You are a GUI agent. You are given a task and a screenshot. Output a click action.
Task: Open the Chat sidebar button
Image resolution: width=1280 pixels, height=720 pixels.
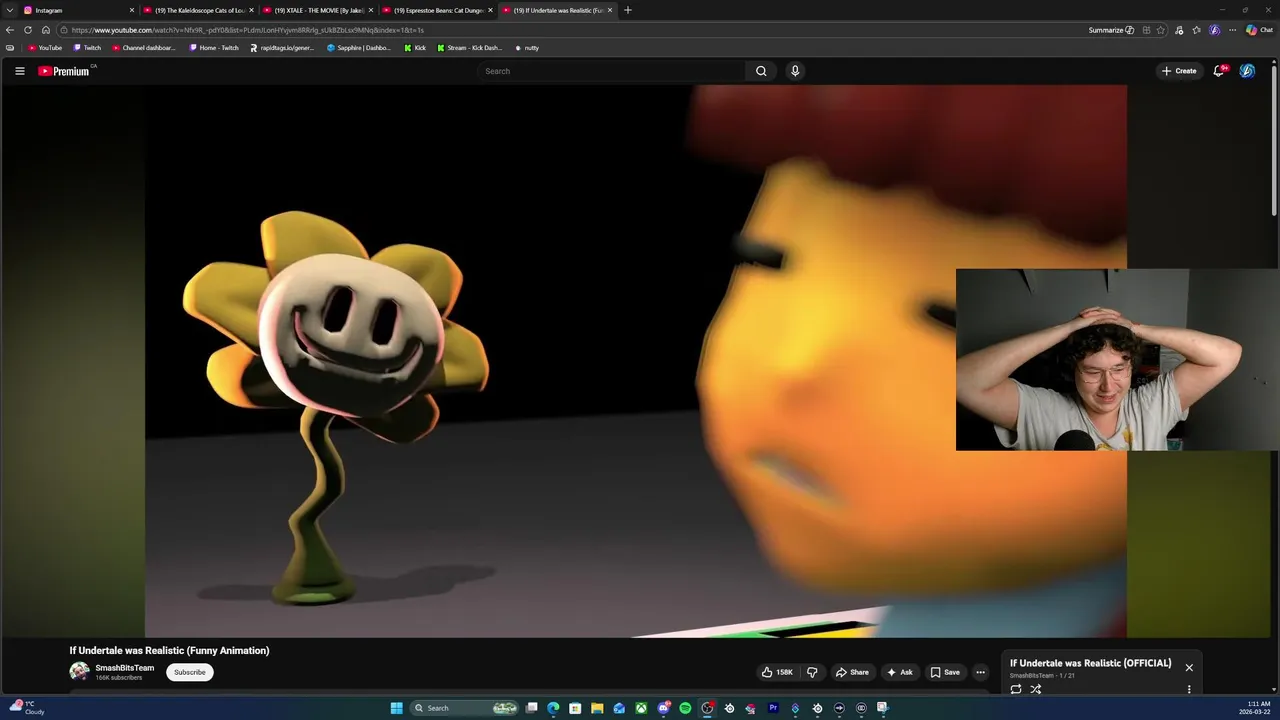click(1259, 30)
